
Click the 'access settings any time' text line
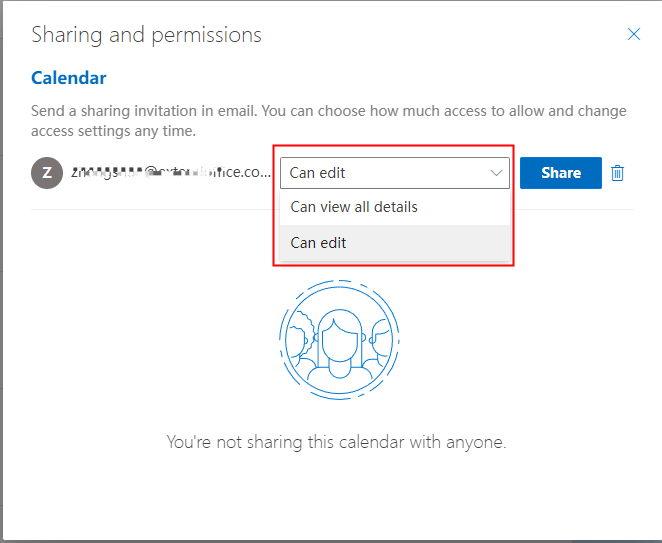115,131
